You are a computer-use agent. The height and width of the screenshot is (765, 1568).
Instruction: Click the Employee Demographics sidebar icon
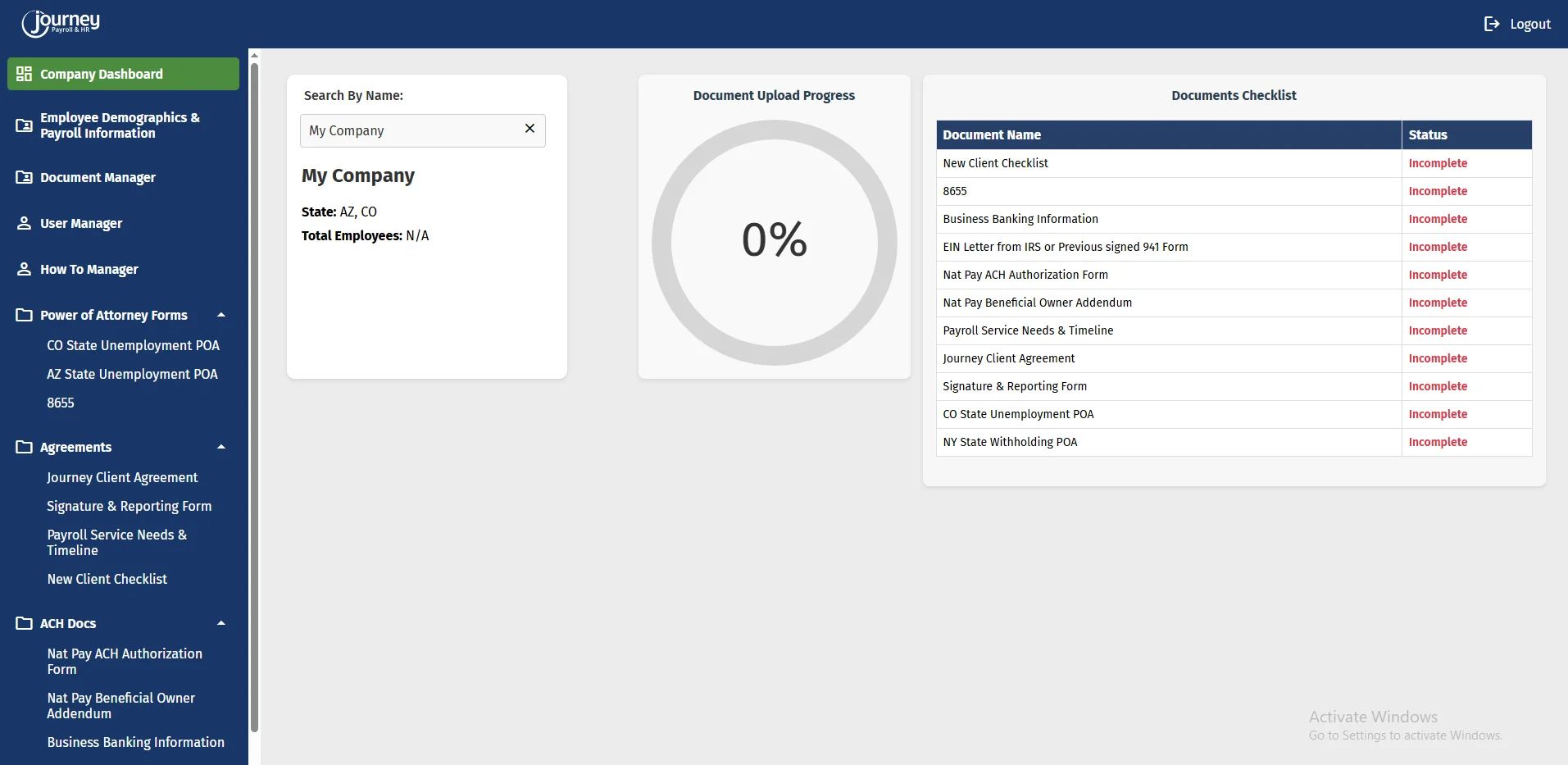[x=24, y=125]
